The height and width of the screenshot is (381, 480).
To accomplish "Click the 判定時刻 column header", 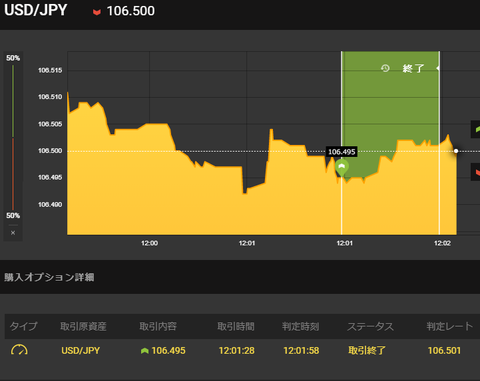I will coord(301,326).
